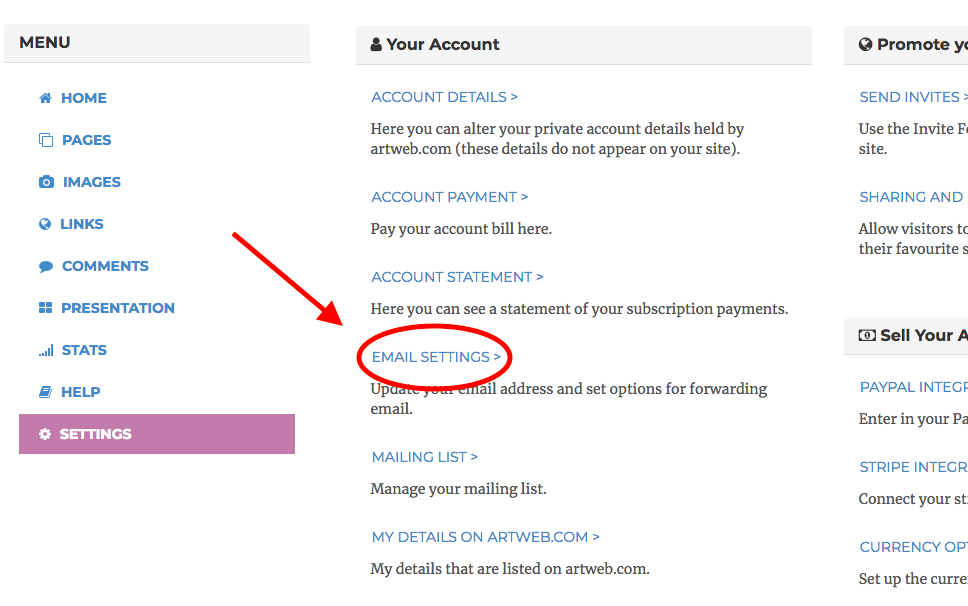Click the Stats signal bars icon
Screen dimensions: 968x606
pyautogui.click(x=46, y=350)
